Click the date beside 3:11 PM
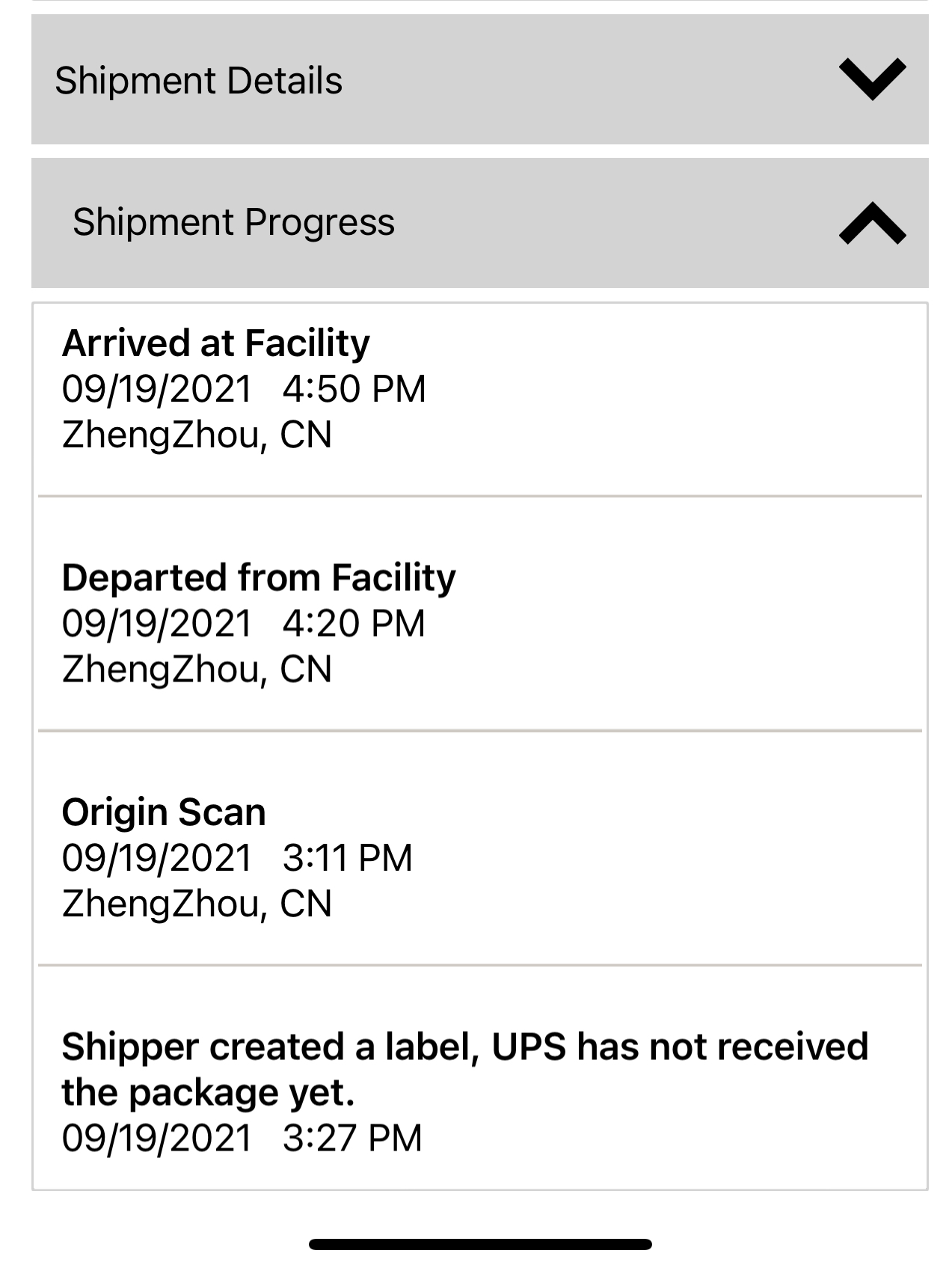This screenshot has width=952, height=1268. pyautogui.click(x=157, y=858)
